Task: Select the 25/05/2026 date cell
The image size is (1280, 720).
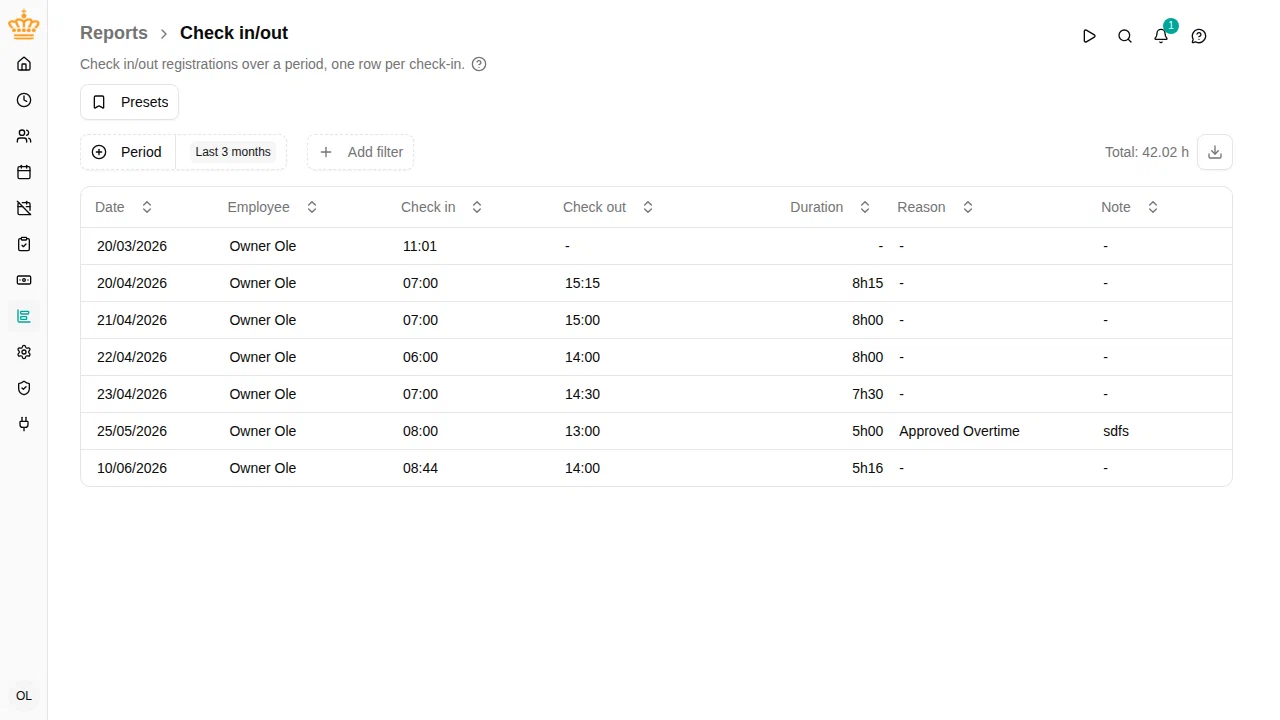Action: (x=132, y=431)
